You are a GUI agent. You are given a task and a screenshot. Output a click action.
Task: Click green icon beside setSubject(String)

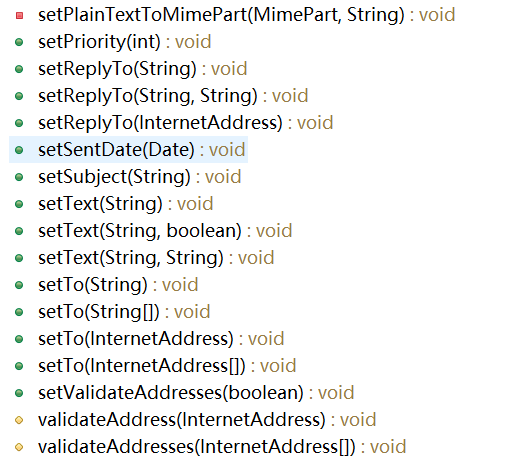coord(19,177)
